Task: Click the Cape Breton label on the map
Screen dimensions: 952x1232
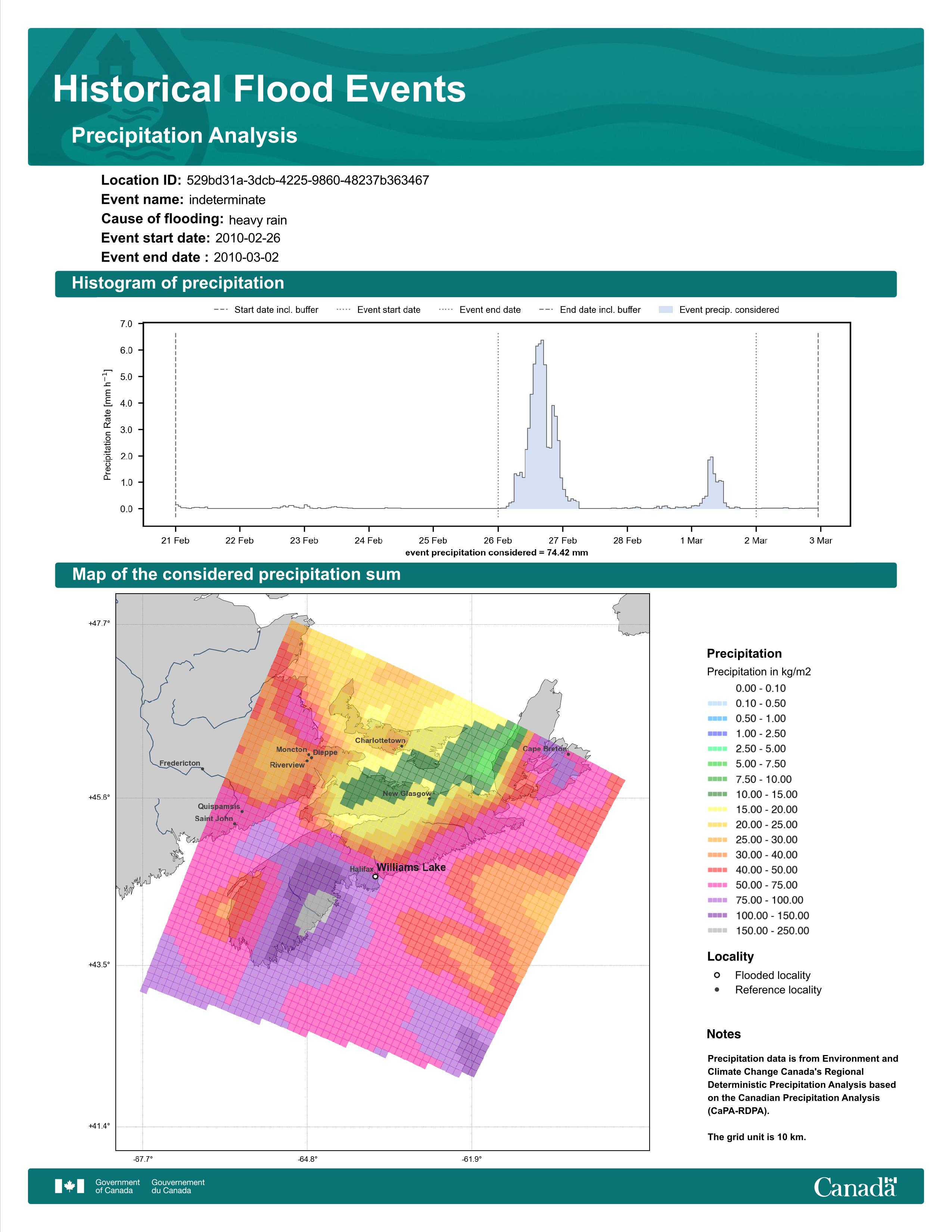Action: click(544, 749)
